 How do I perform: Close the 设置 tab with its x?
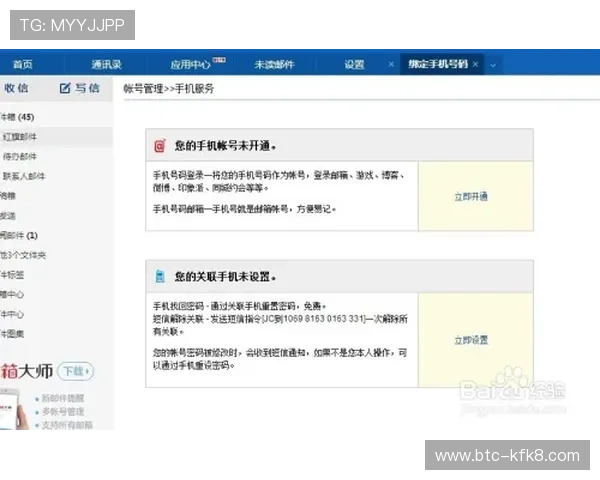[x=391, y=64]
